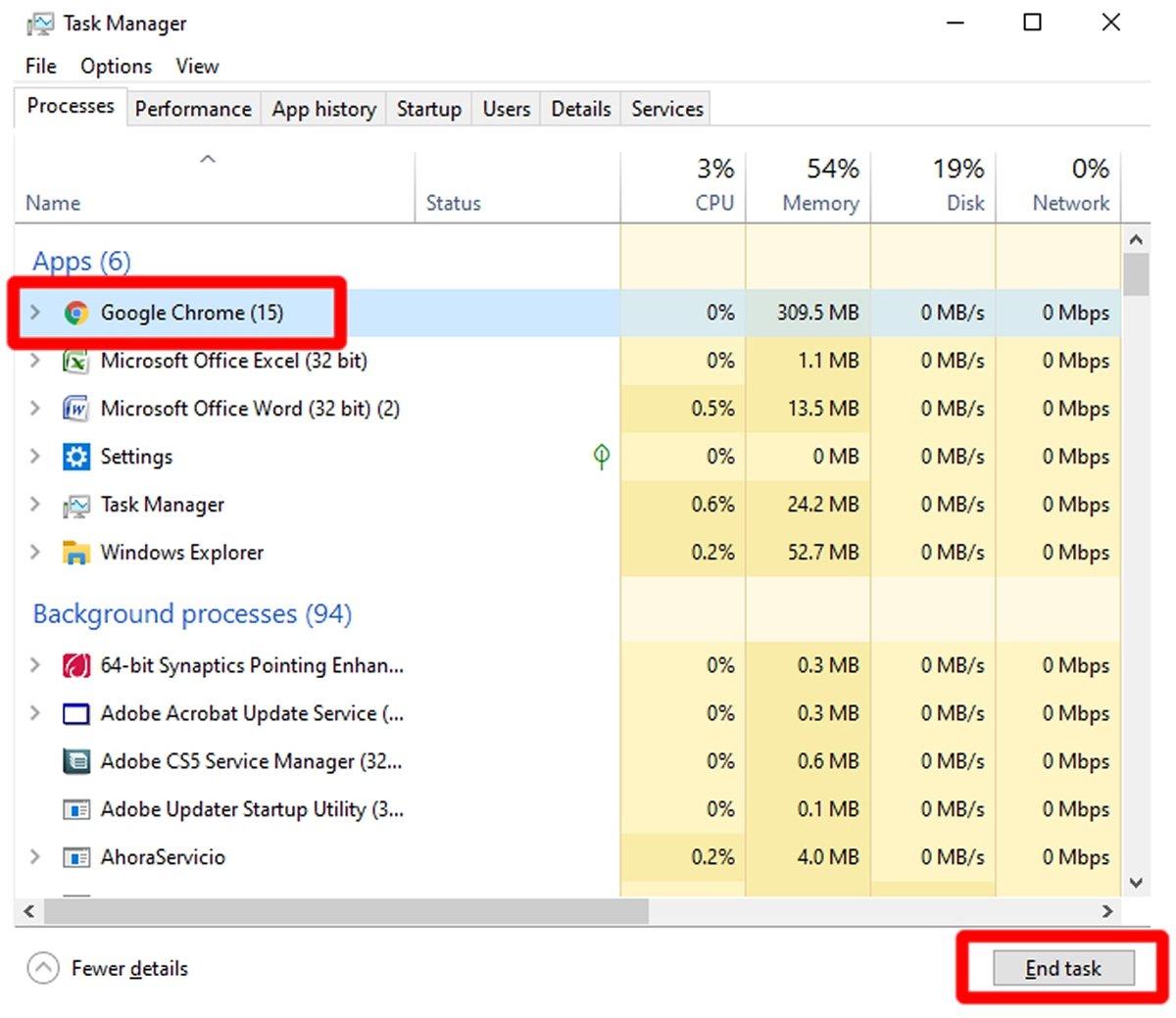Click the Microsoft Office Word icon
This screenshot has width=1176, height=1018.
75,409
